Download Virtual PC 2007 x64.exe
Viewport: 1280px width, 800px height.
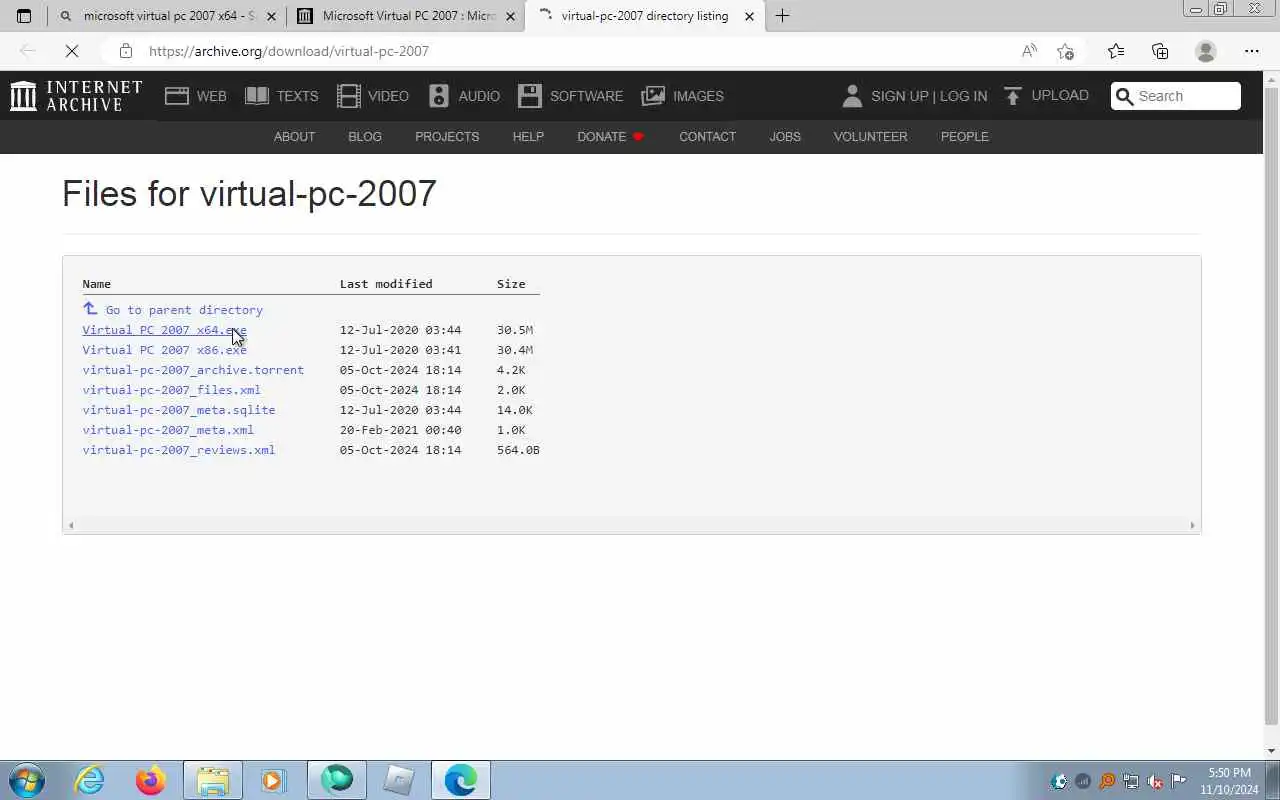pyautogui.click(x=164, y=330)
